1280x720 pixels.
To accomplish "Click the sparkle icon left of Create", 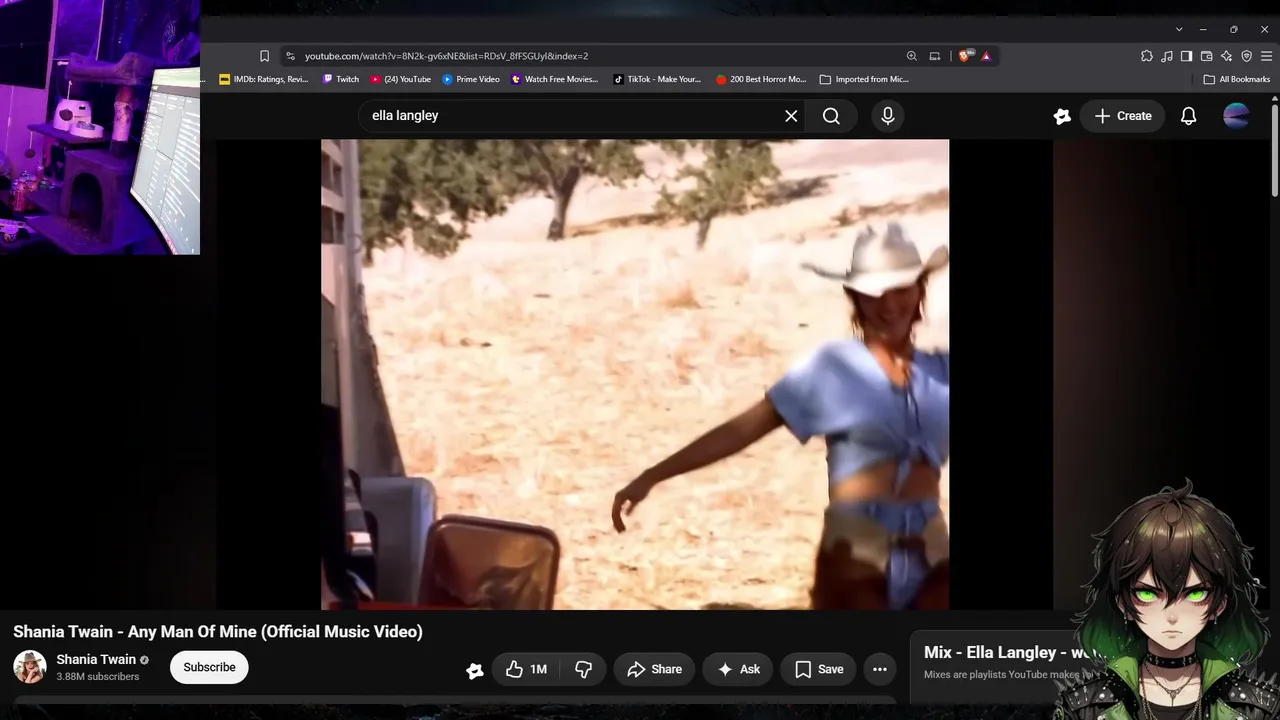I will (x=1062, y=116).
